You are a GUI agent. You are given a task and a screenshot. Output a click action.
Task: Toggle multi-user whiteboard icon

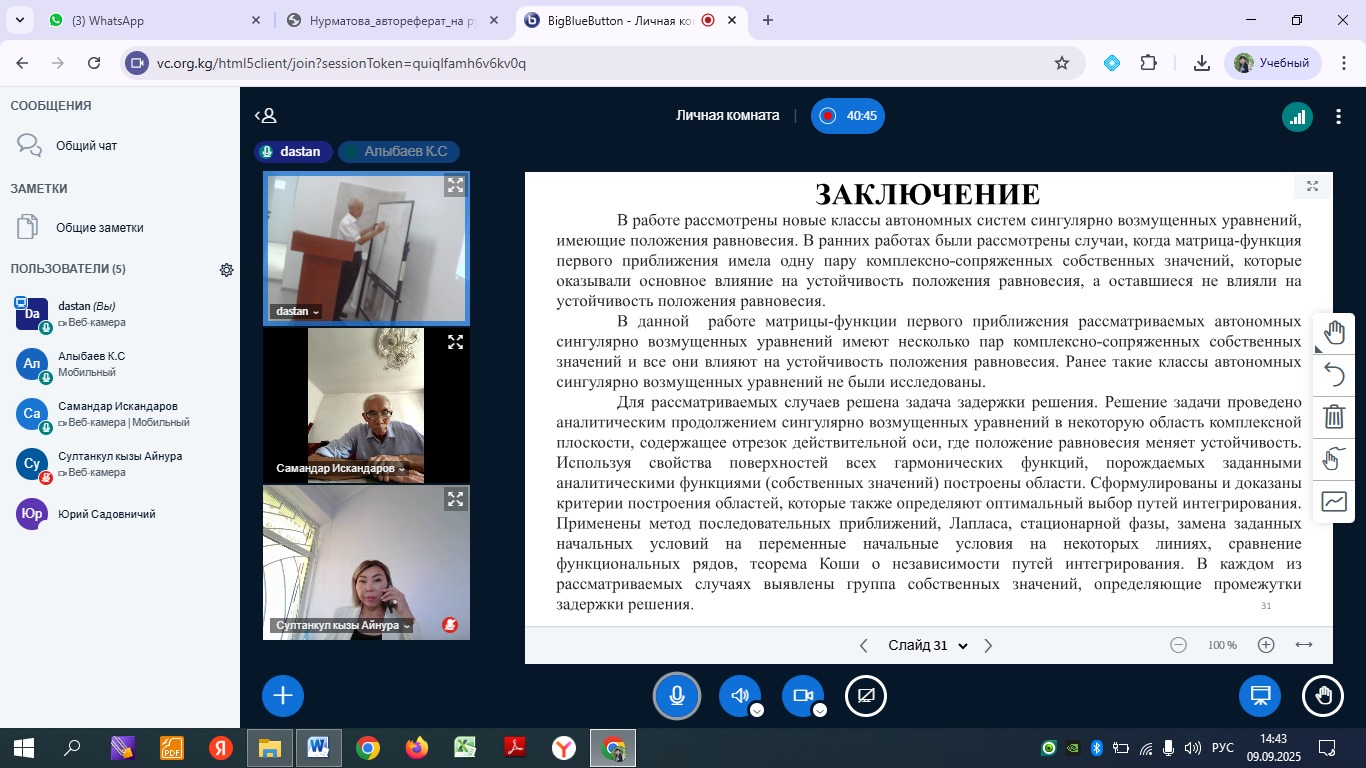(x=1334, y=459)
